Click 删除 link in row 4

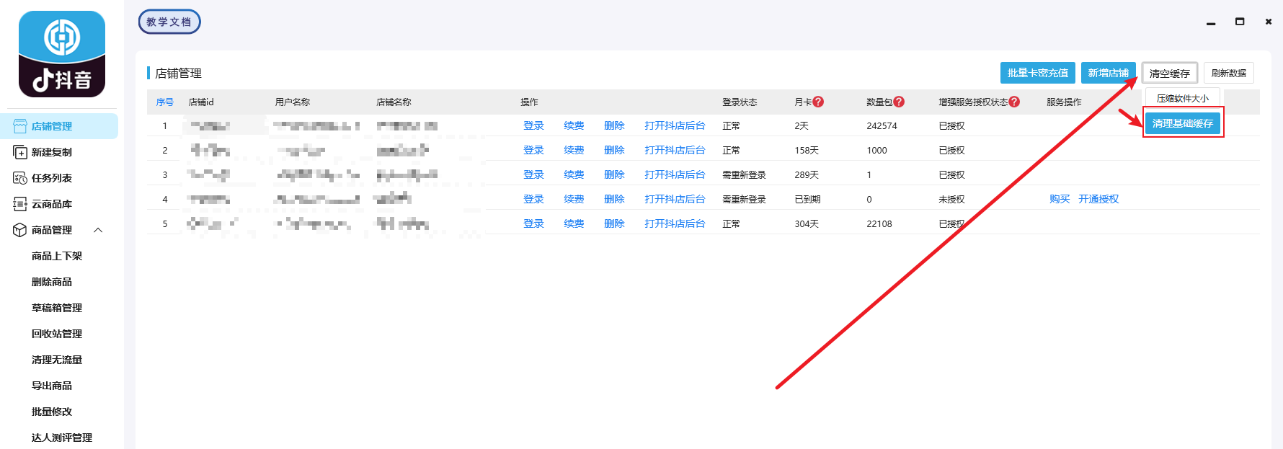tap(614, 199)
